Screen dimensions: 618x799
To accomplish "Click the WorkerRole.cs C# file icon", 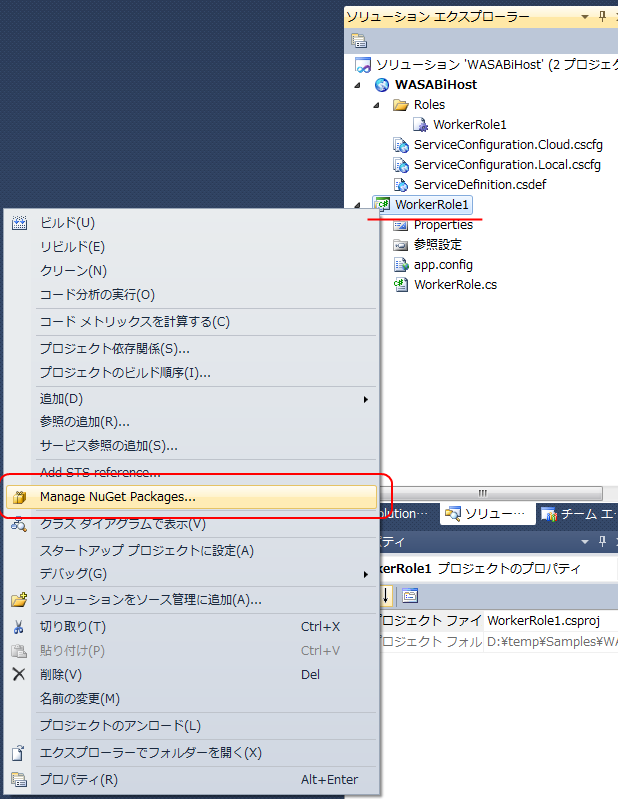I will tap(401, 284).
